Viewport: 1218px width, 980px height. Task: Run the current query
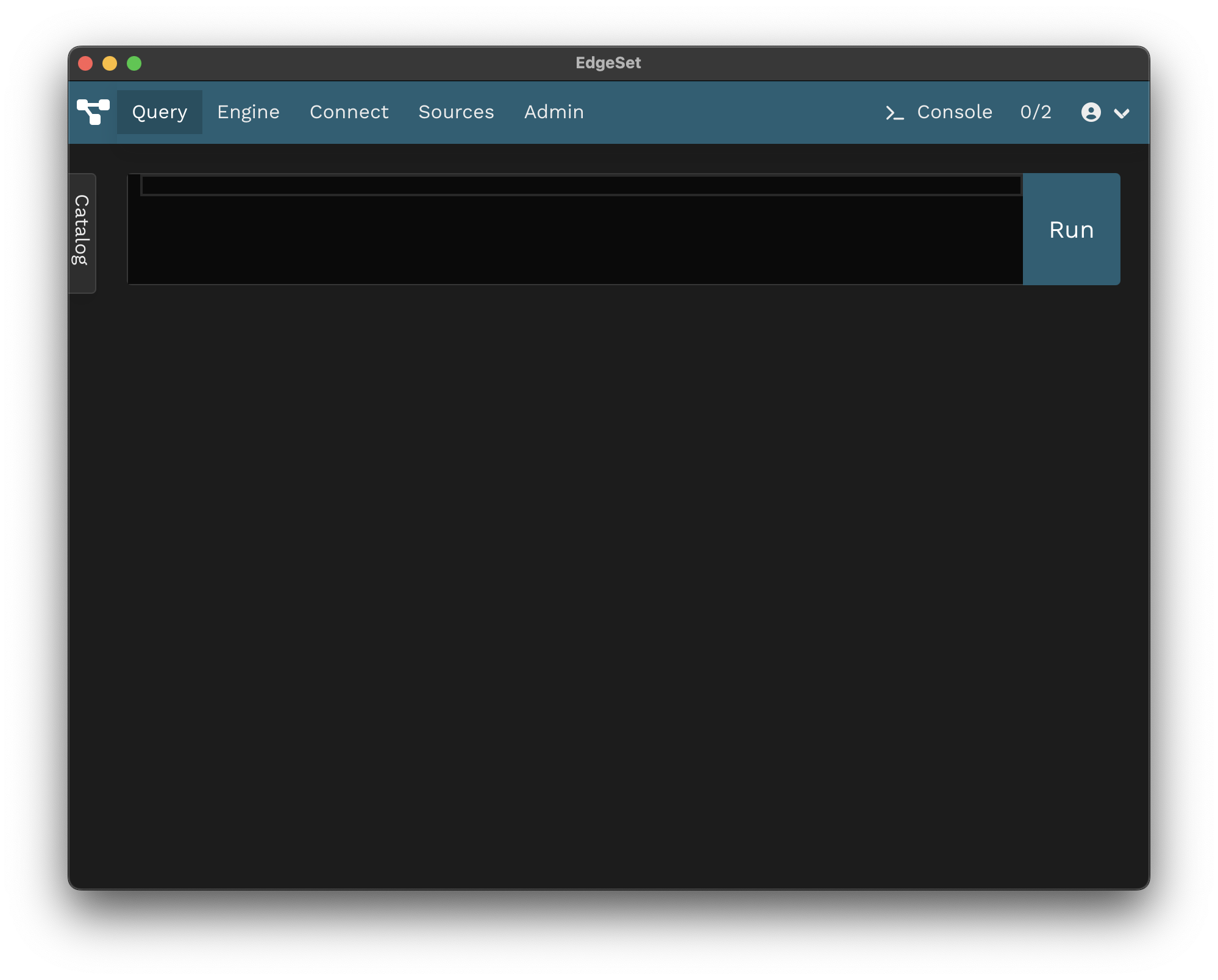(x=1071, y=229)
